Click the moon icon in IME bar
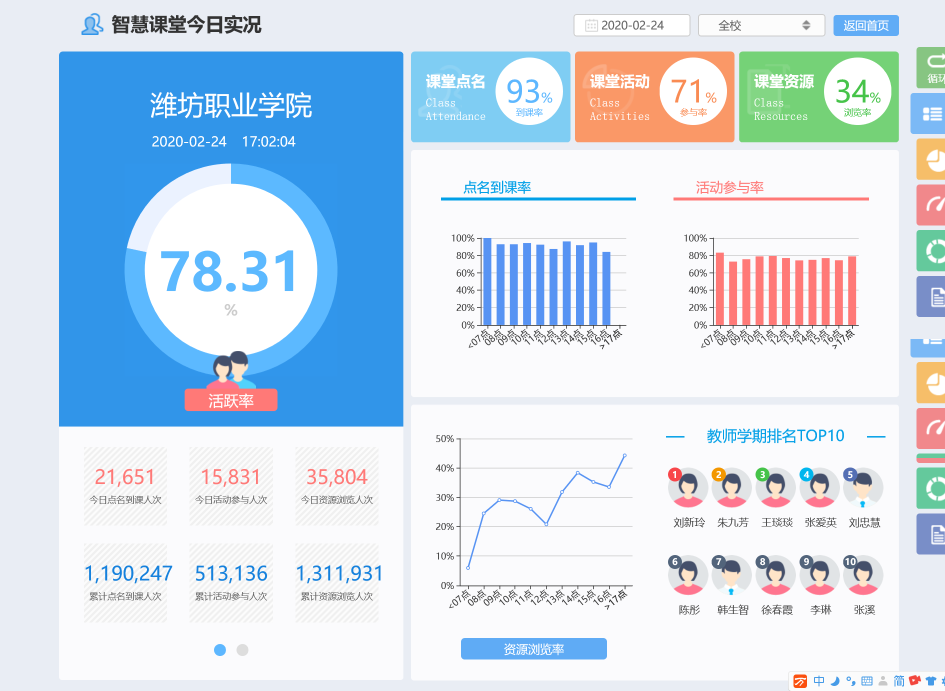This screenshot has height=691, width=945. click(834, 681)
